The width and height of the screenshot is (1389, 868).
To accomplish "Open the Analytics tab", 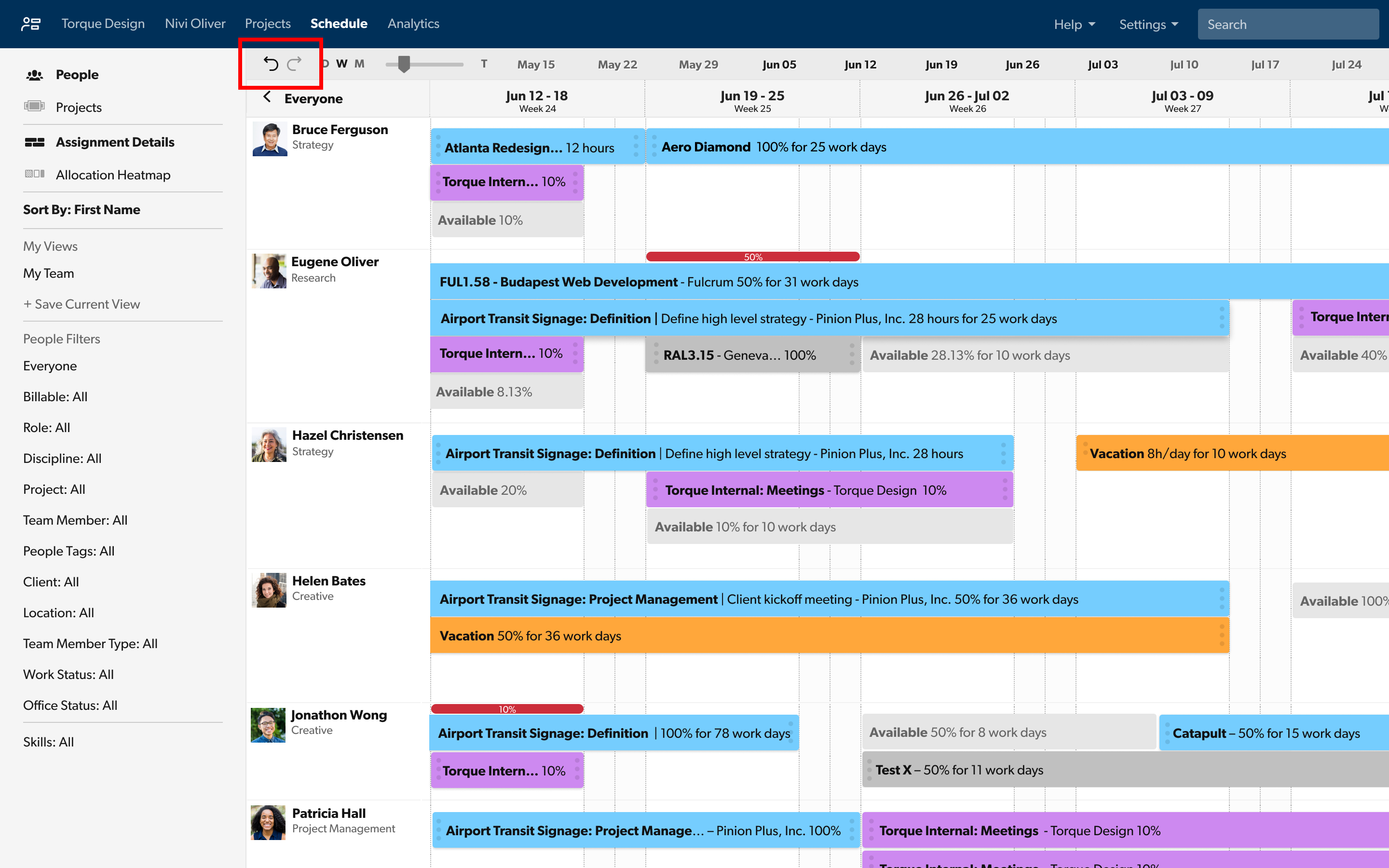I will coord(413,24).
